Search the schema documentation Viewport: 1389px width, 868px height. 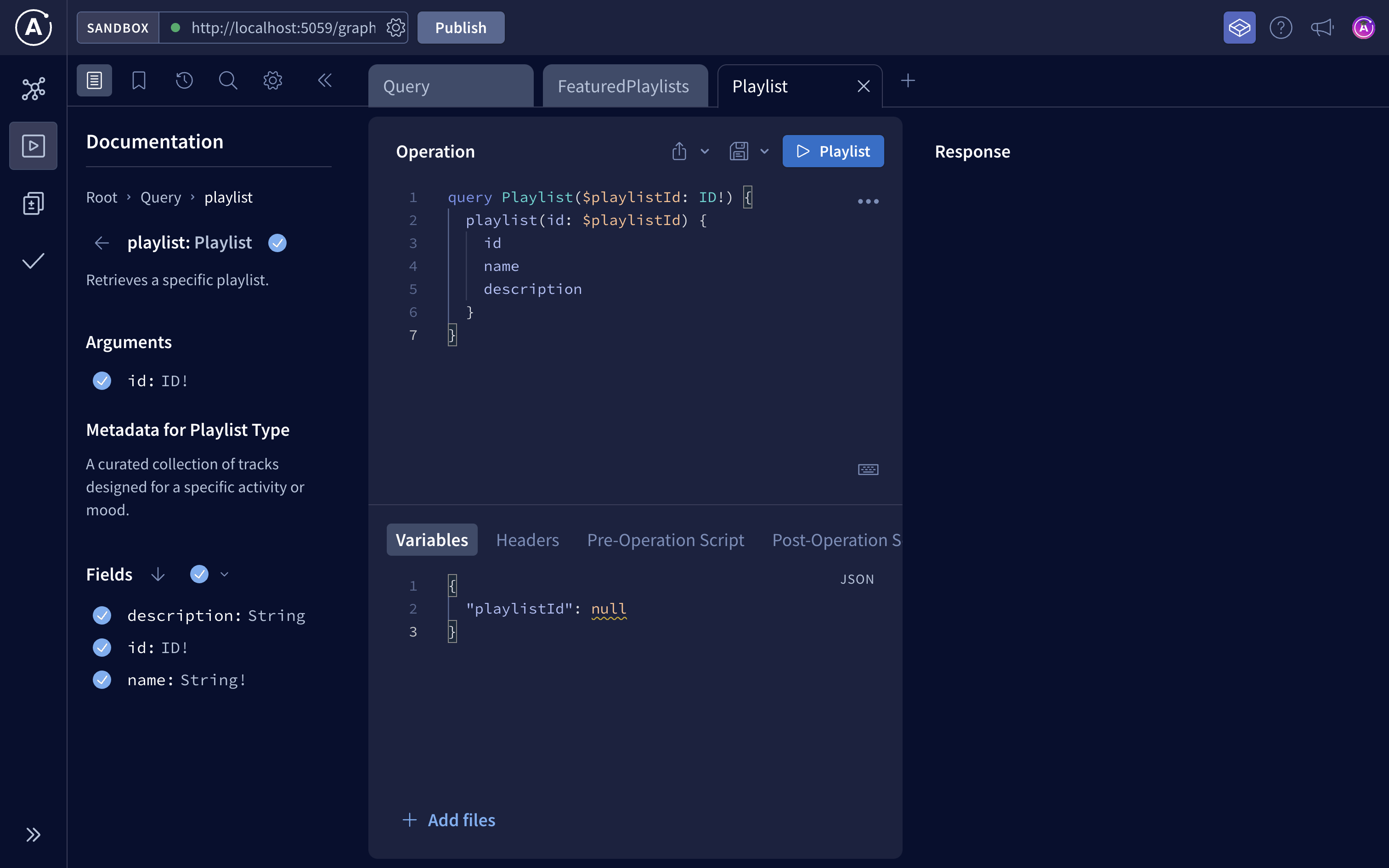click(228, 80)
